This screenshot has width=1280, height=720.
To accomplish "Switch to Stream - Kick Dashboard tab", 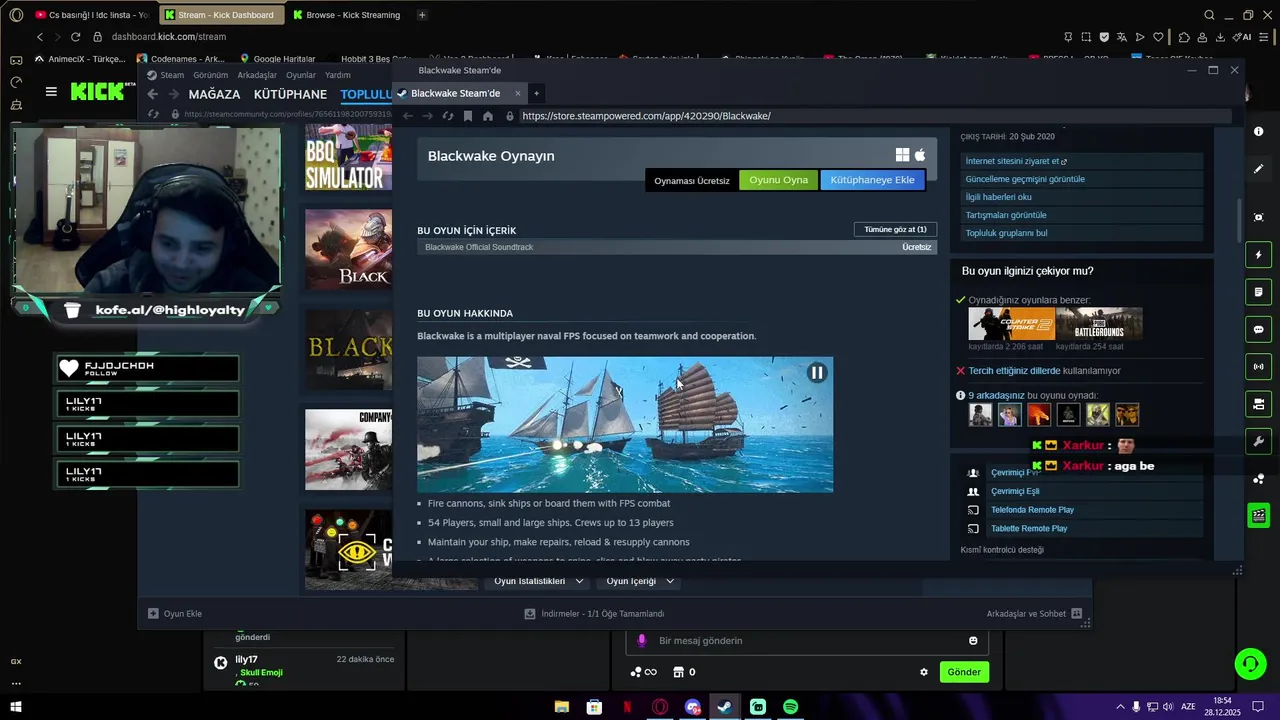I will (x=220, y=15).
